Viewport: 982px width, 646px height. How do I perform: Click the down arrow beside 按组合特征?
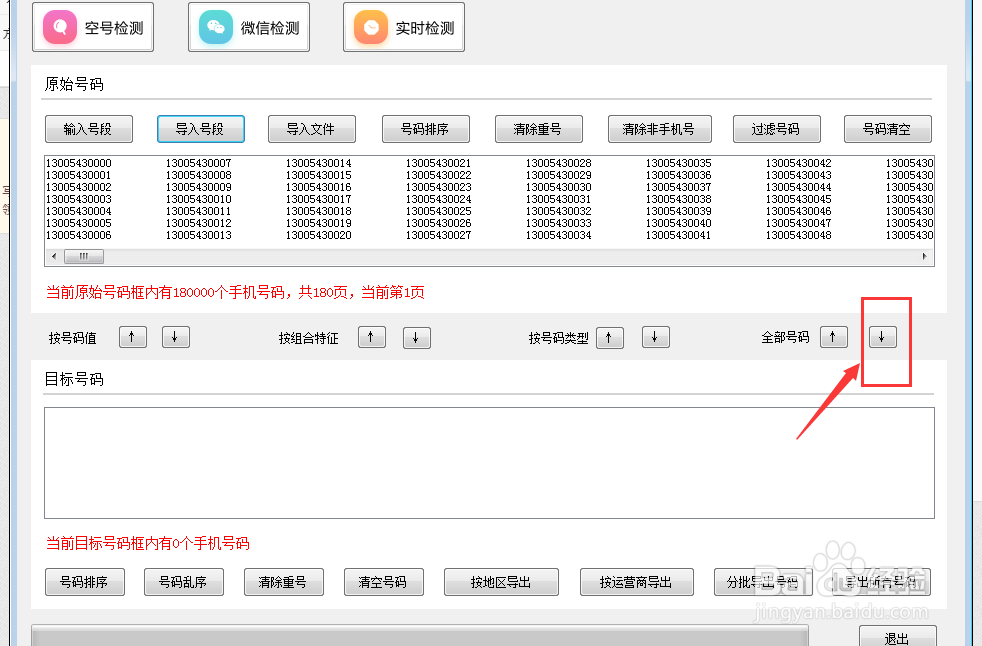[x=415, y=337]
